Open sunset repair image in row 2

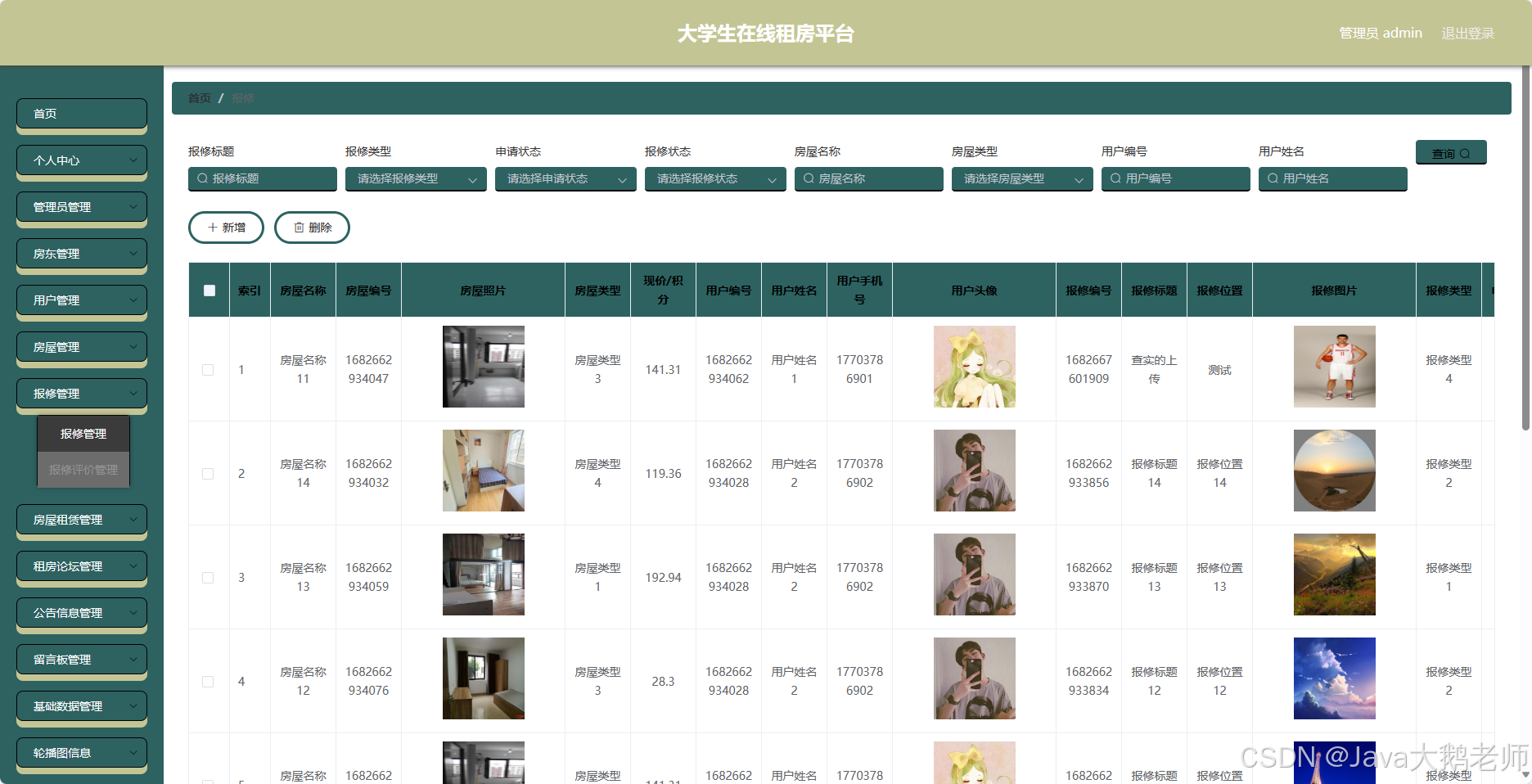tap(1335, 471)
